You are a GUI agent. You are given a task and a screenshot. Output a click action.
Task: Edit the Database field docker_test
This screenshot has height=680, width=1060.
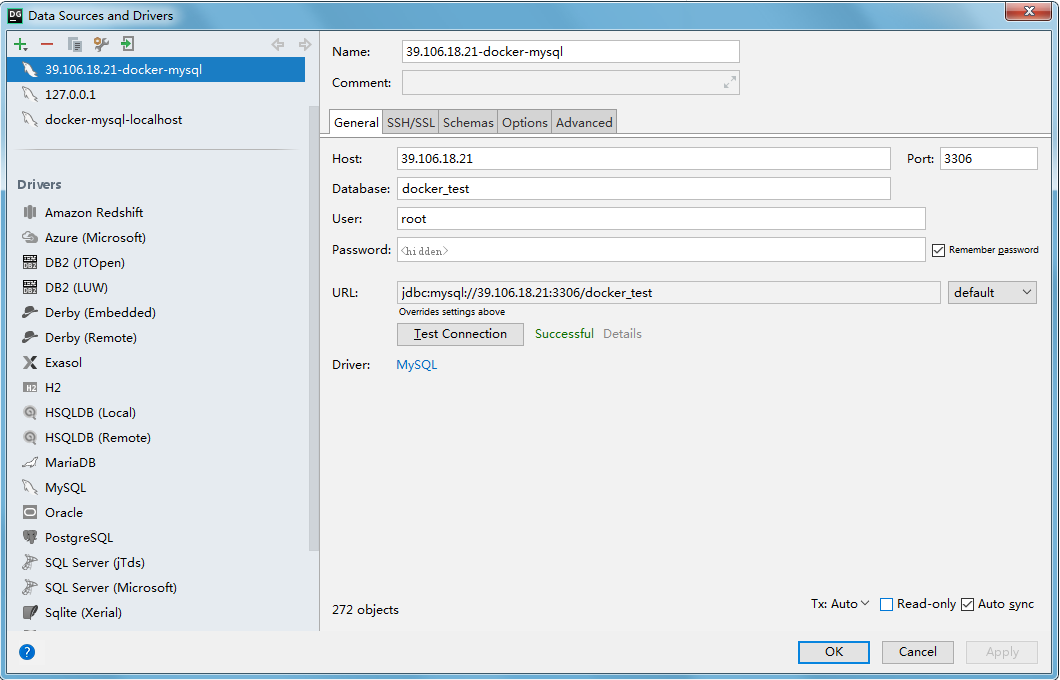[x=644, y=189]
